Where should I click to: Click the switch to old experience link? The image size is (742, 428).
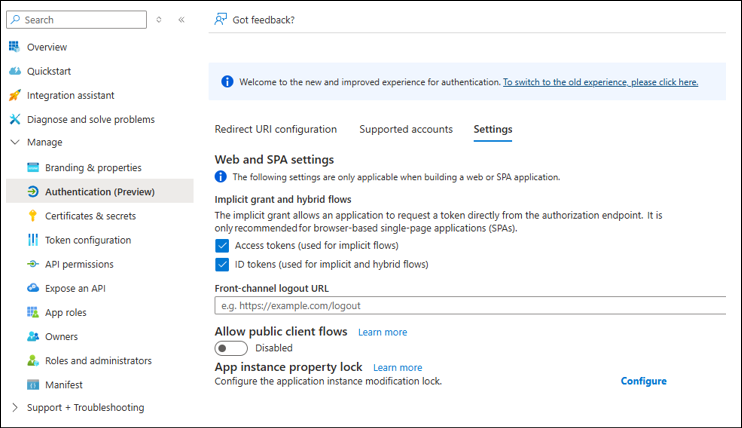601,82
